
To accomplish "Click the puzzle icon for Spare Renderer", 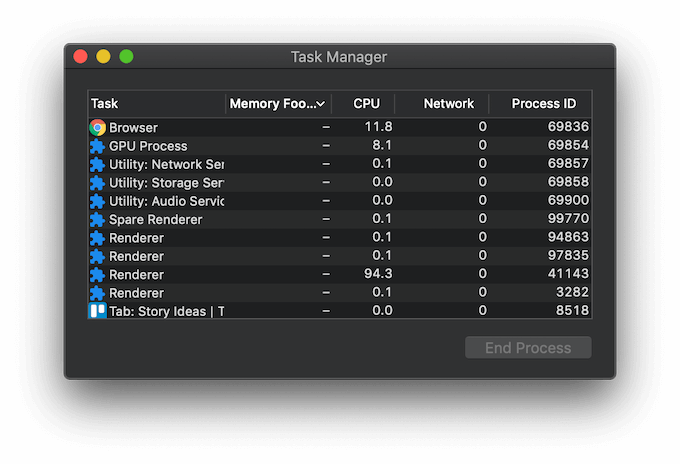I will point(98,219).
